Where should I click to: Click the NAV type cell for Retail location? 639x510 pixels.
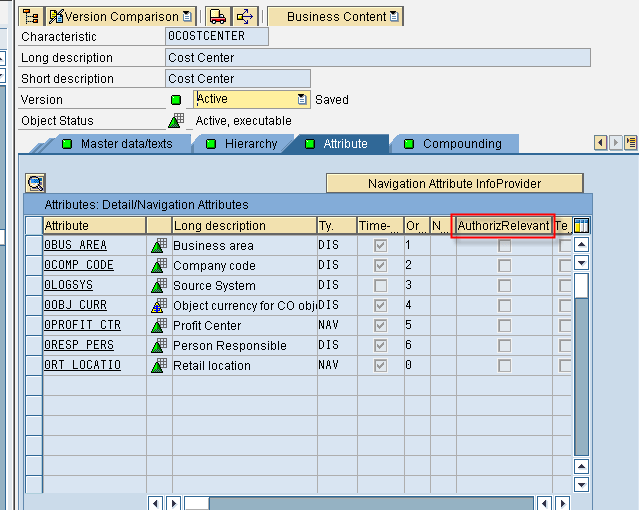pyautogui.click(x=337, y=365)
